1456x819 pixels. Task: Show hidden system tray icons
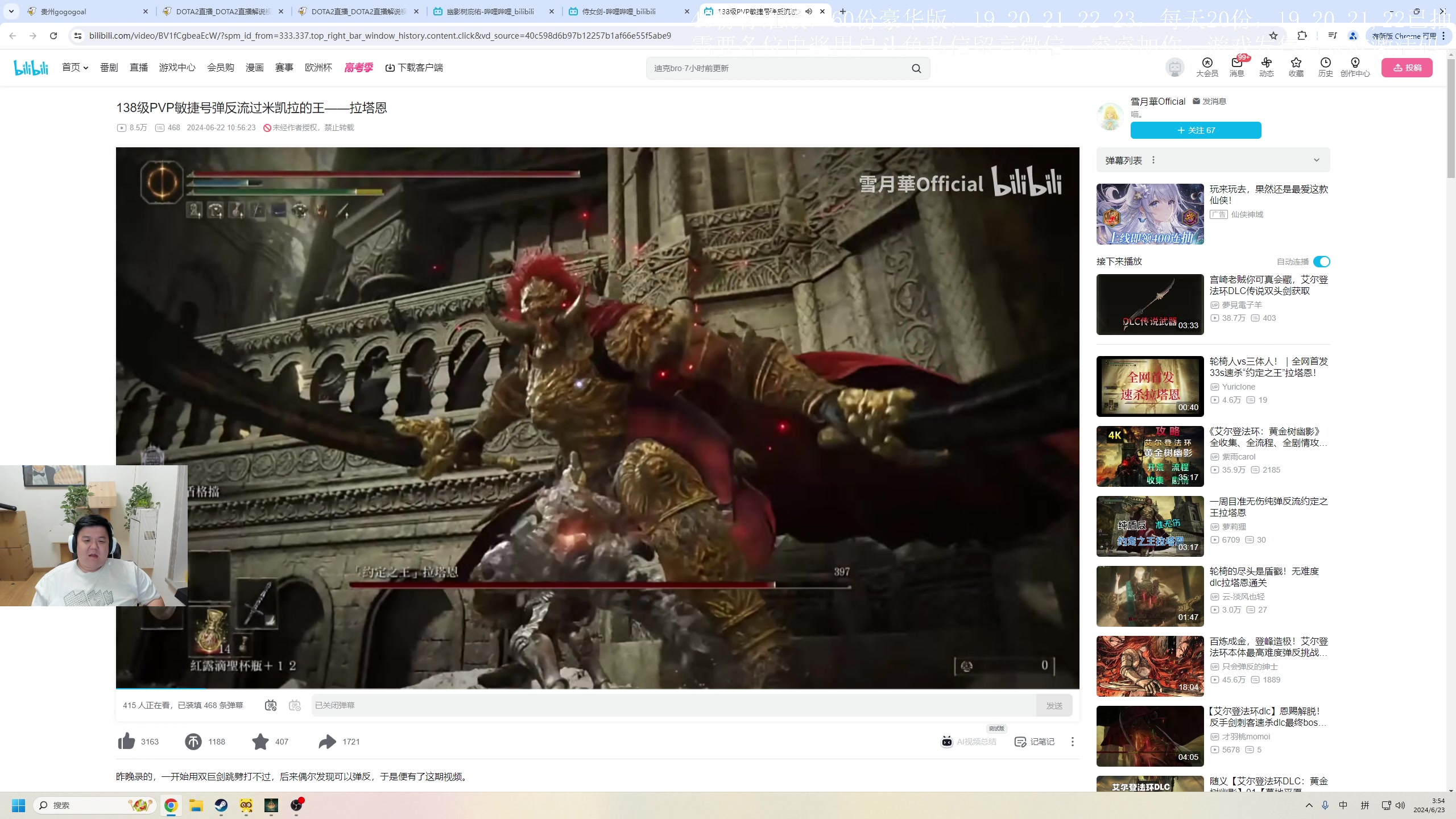point(1309,805)
